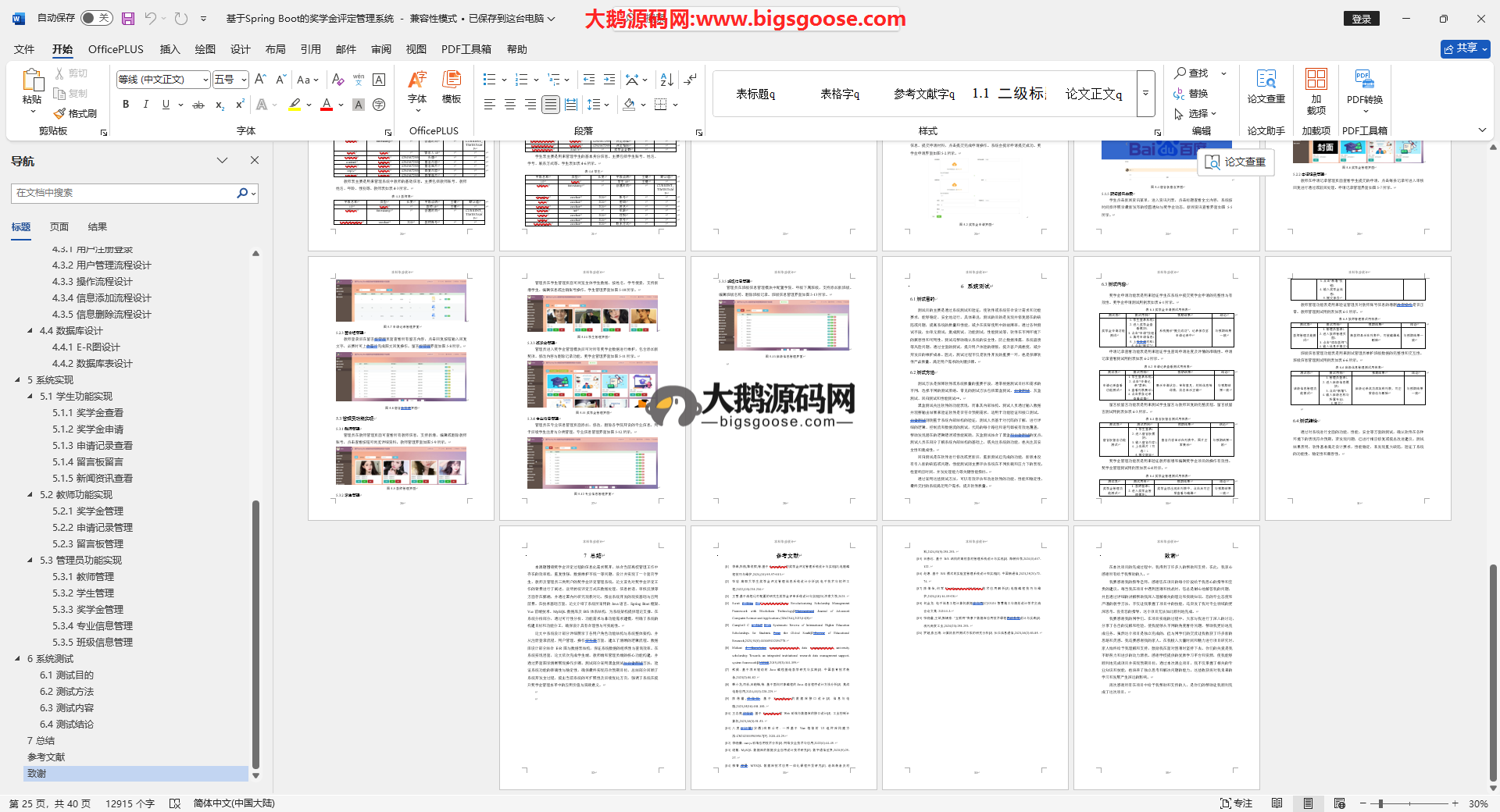Click the 共享 share button

(1465, 48)
